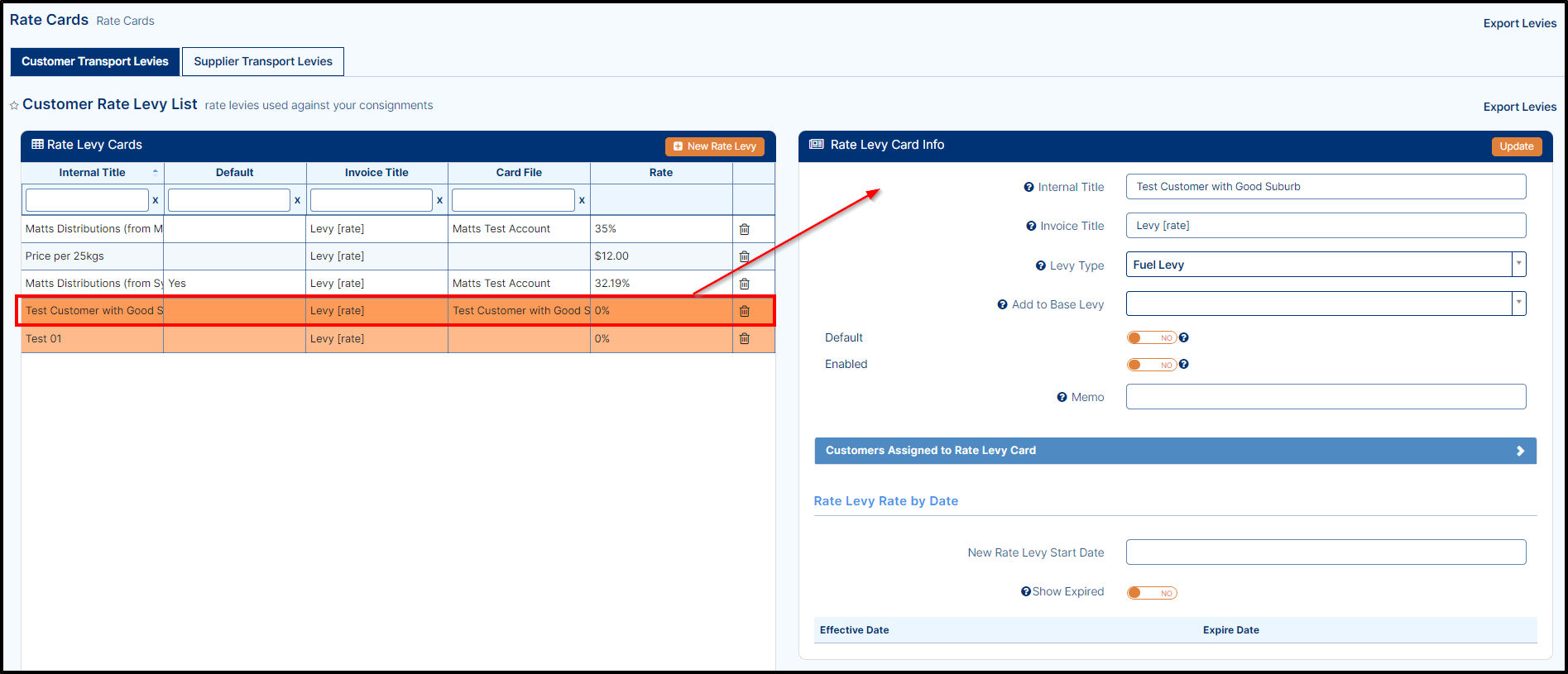
Task: Click the New Rate Levy Start Date field
Action: click(1325, 552)
